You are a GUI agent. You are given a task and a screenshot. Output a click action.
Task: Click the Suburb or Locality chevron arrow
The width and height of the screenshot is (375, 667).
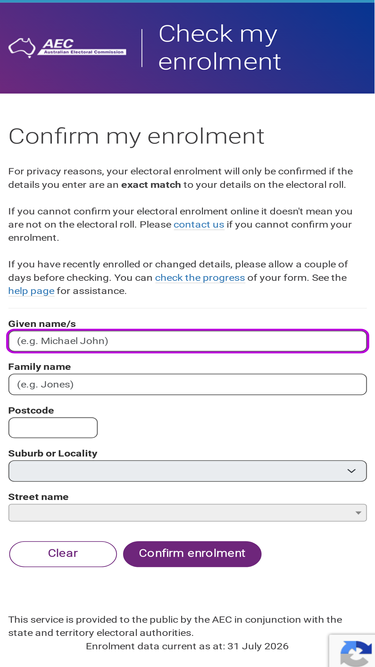point(351,471)
